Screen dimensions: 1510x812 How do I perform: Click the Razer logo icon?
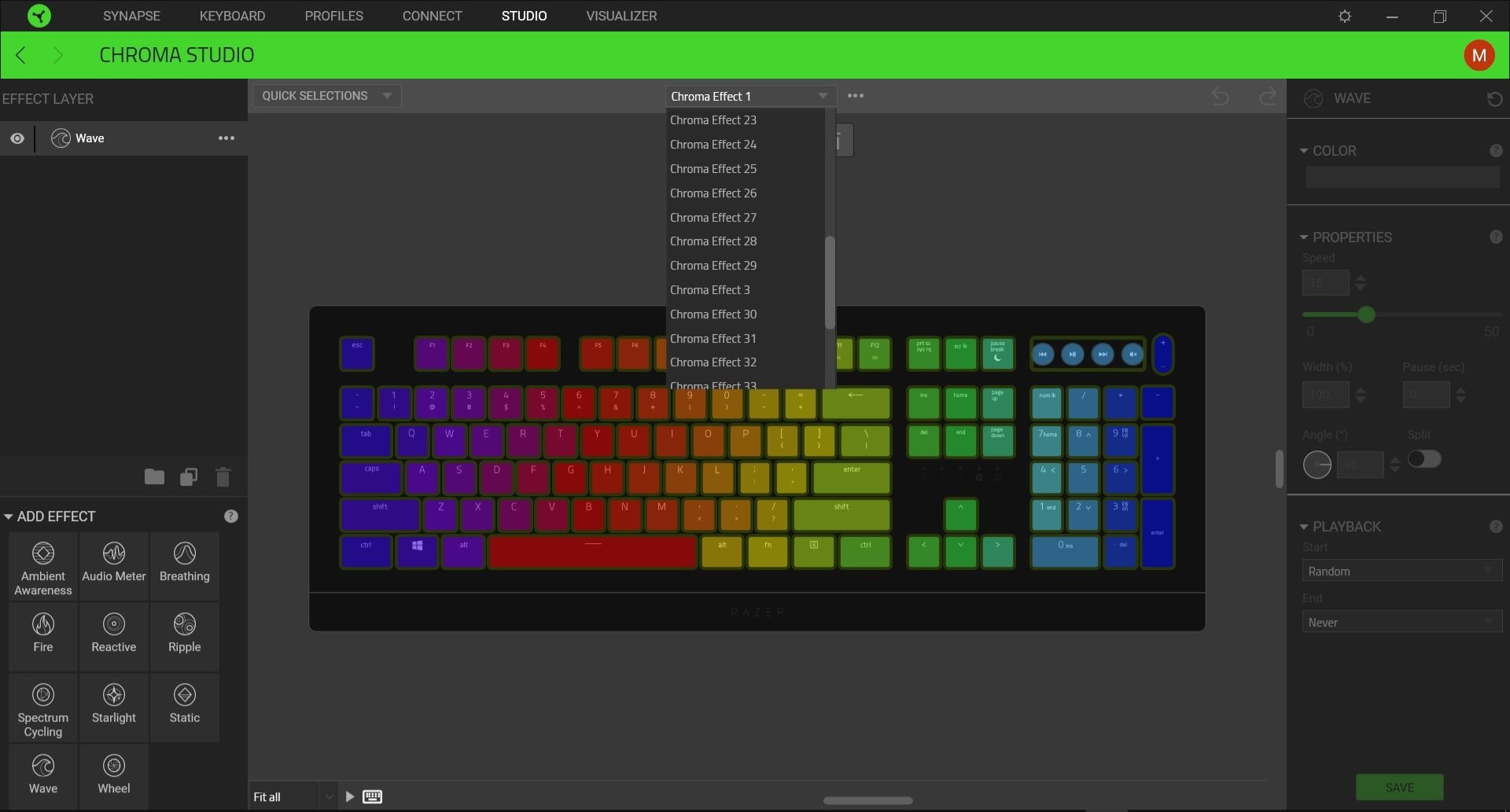39,16
